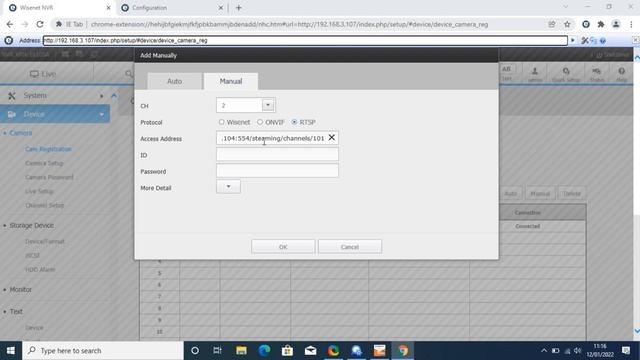
Task: Open Channel Setup page
Action: coord(44,205)
